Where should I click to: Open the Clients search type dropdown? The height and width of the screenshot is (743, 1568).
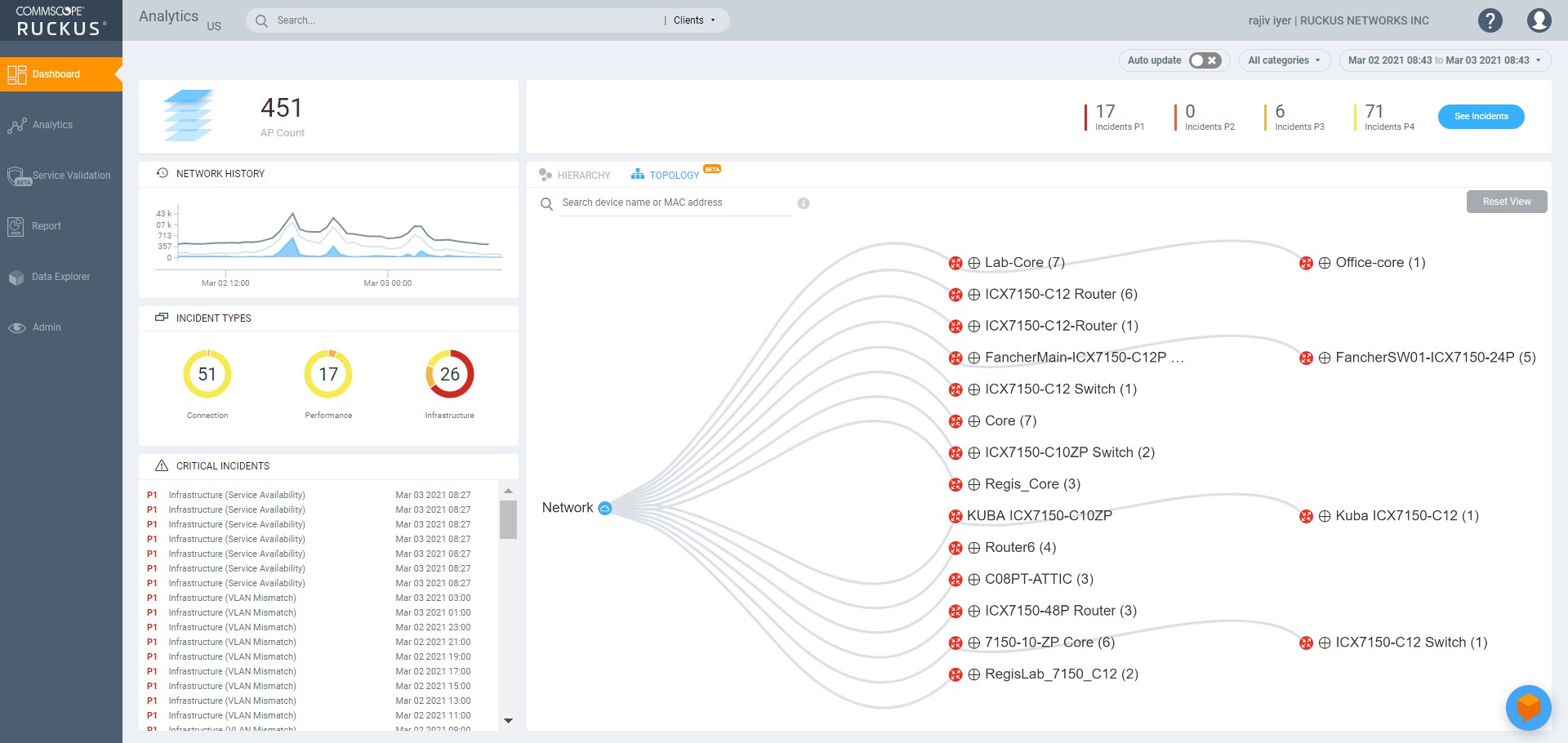pos(694,20)
